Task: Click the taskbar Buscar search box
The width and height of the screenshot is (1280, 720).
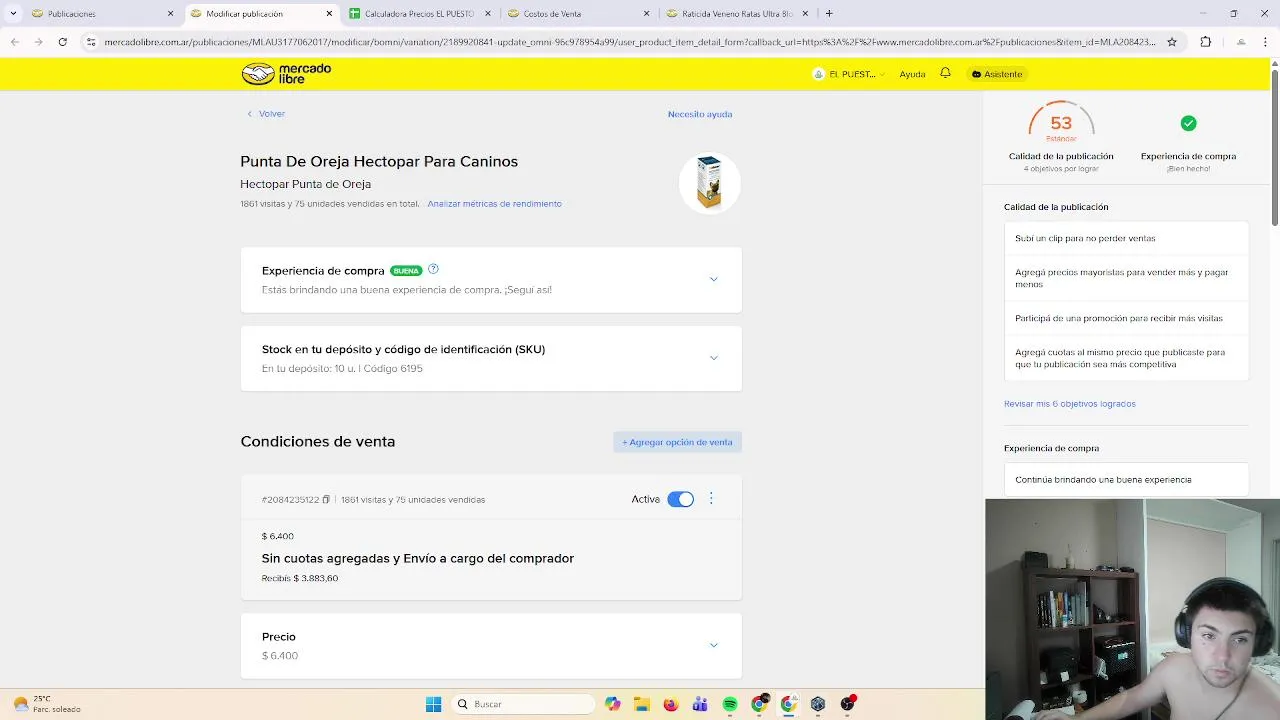Action: [523, 704]
